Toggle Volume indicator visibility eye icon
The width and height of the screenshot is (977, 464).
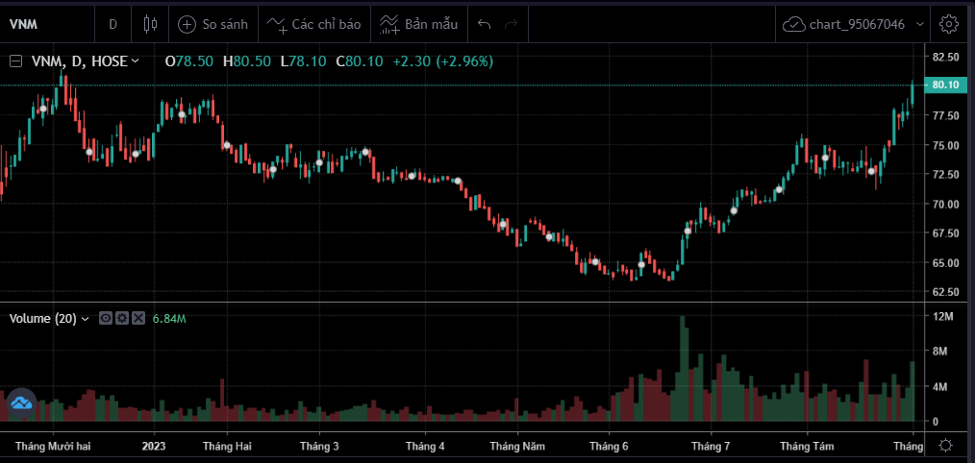[x=104, y=319]
